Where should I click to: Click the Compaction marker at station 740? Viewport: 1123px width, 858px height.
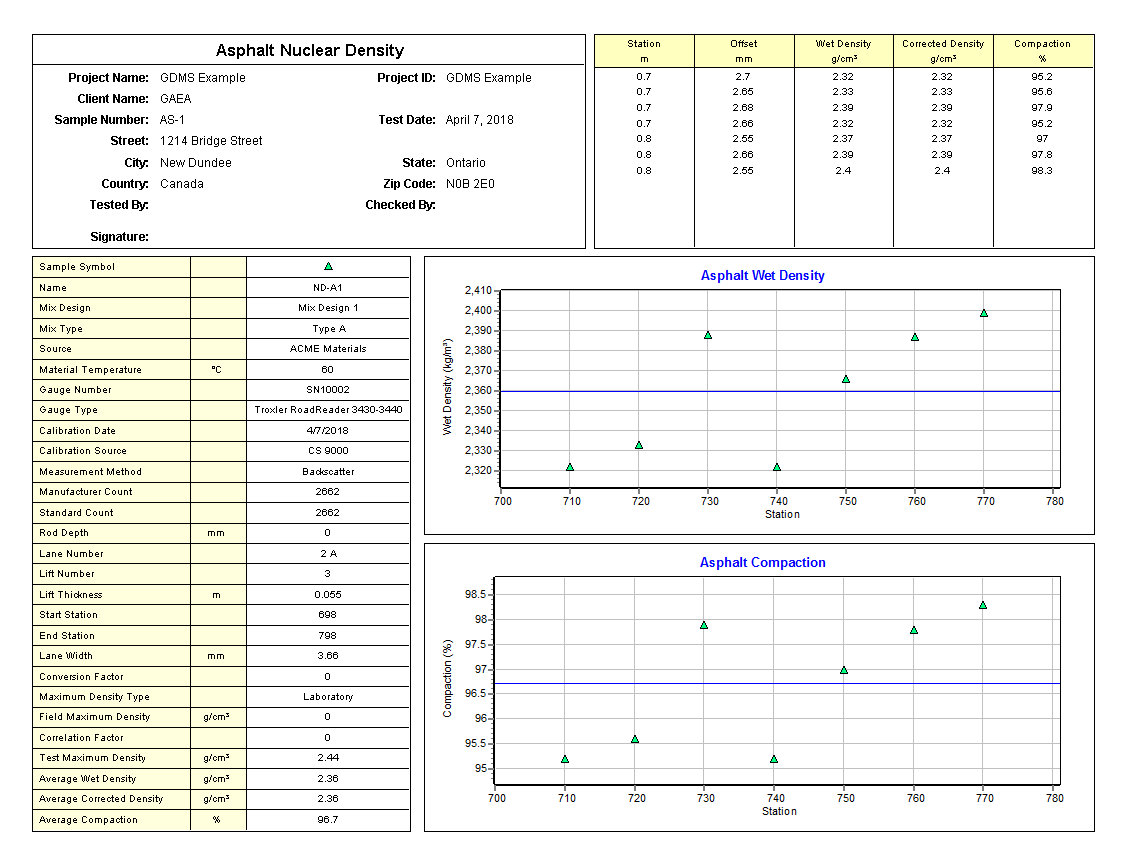pyautogui.click(x=774, y=759)
